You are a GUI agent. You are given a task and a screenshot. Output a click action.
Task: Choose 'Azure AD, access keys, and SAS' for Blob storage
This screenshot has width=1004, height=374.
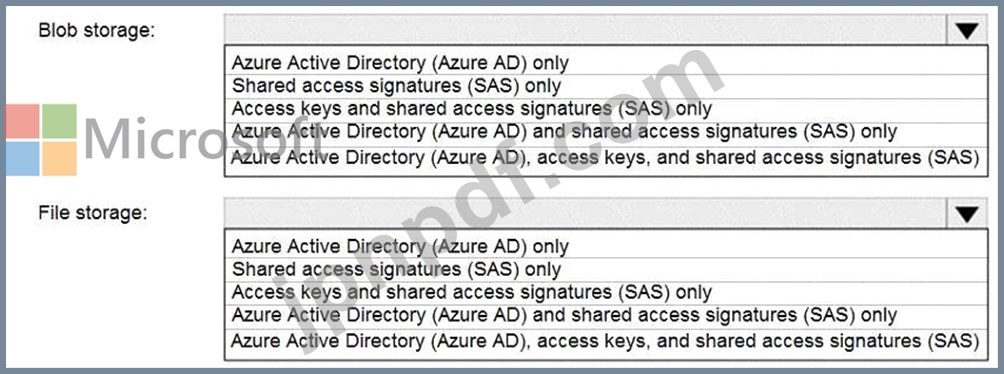pos(606,158)
